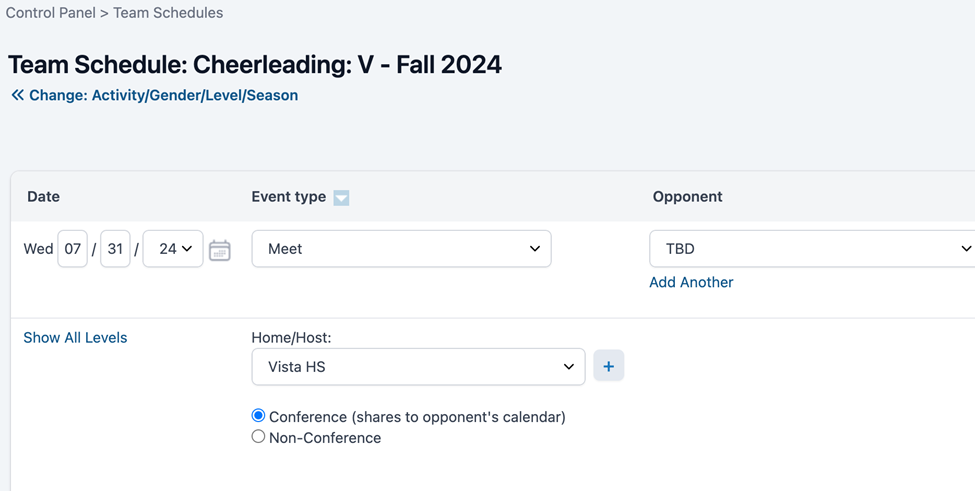Open the Meet event type dropdown
The image size is (975, 491).
coord(401,249)
